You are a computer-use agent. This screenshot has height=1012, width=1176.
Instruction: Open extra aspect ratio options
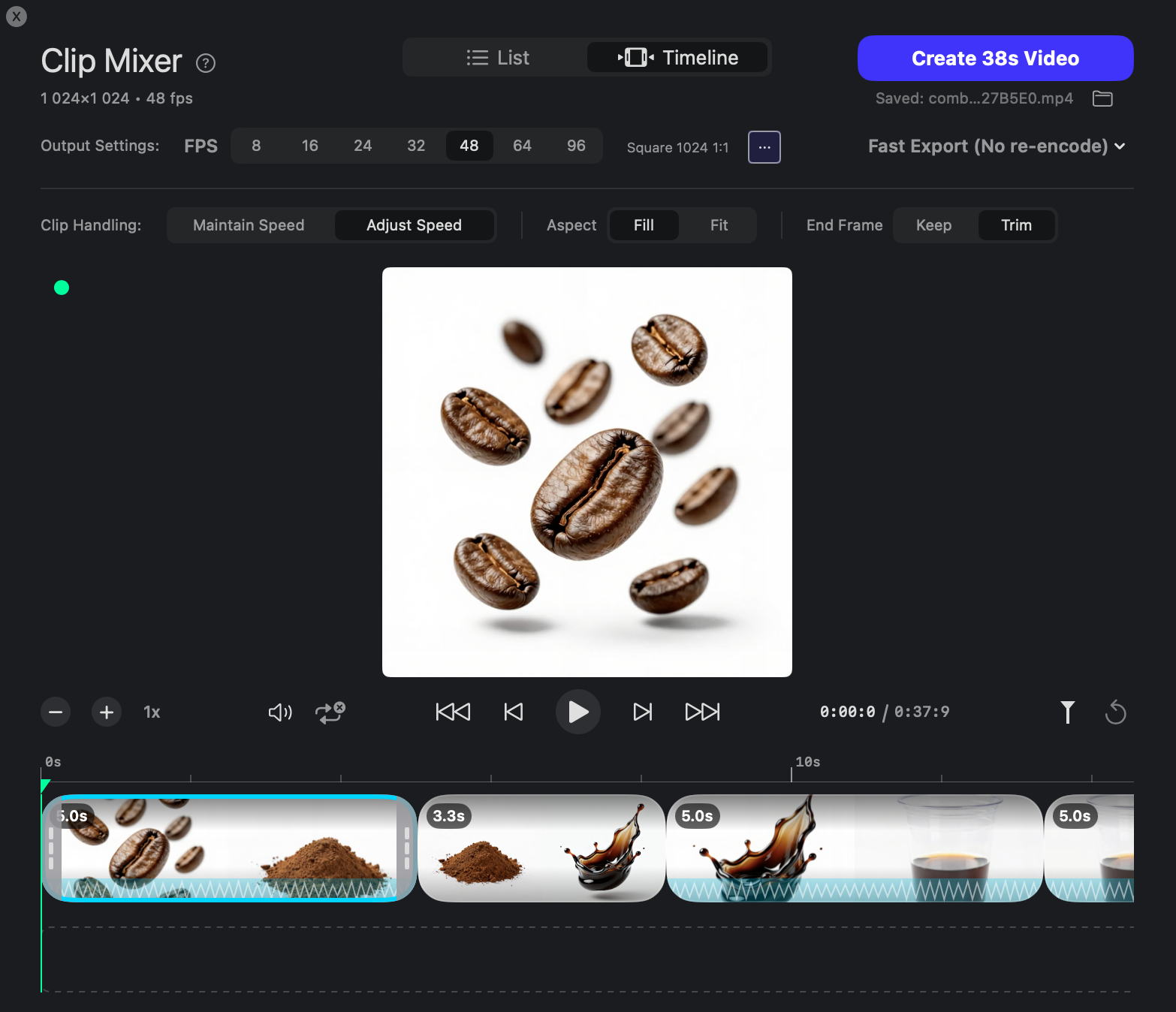coord(764,147)
